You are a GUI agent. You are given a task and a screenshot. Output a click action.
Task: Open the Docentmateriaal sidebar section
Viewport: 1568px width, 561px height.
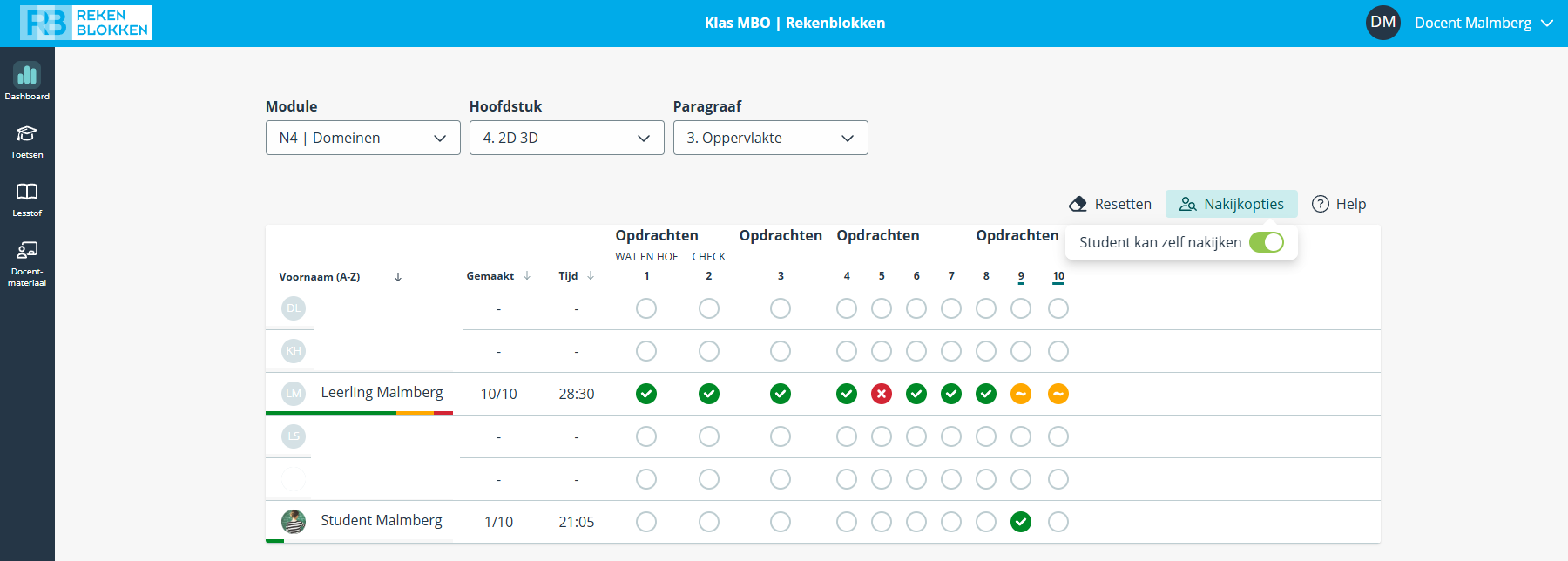click(x=27, y=263)
